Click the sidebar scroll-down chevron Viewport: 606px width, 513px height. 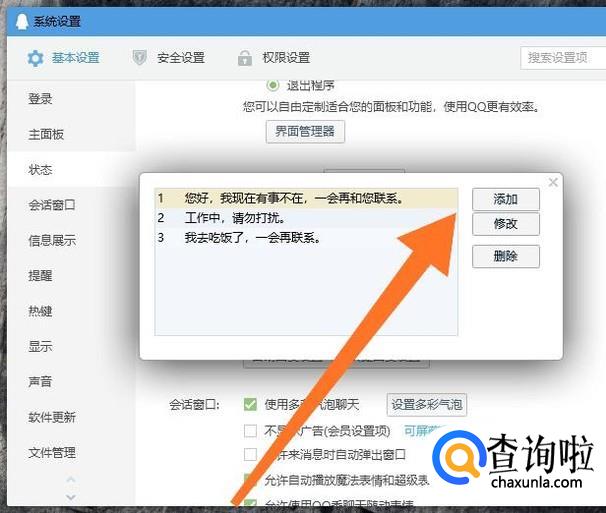coord(71,497)
